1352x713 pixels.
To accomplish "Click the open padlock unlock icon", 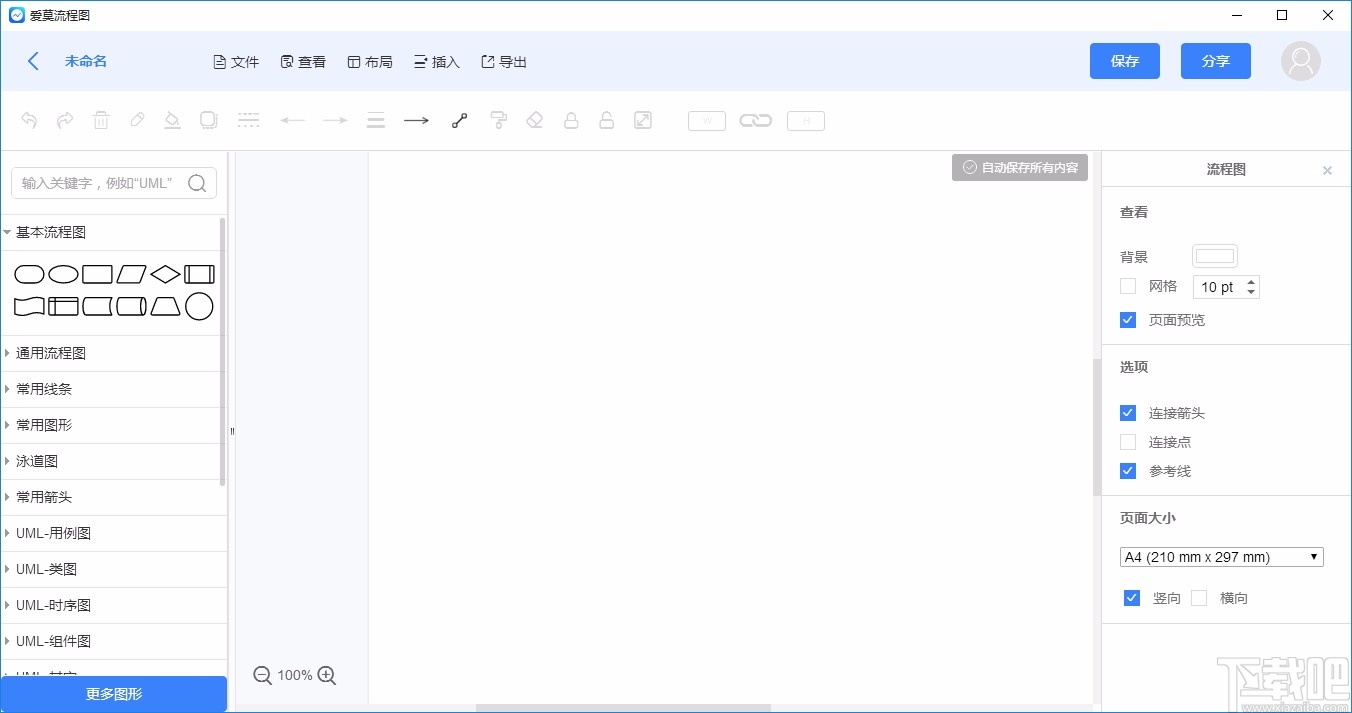I will [x=606, y=121].
